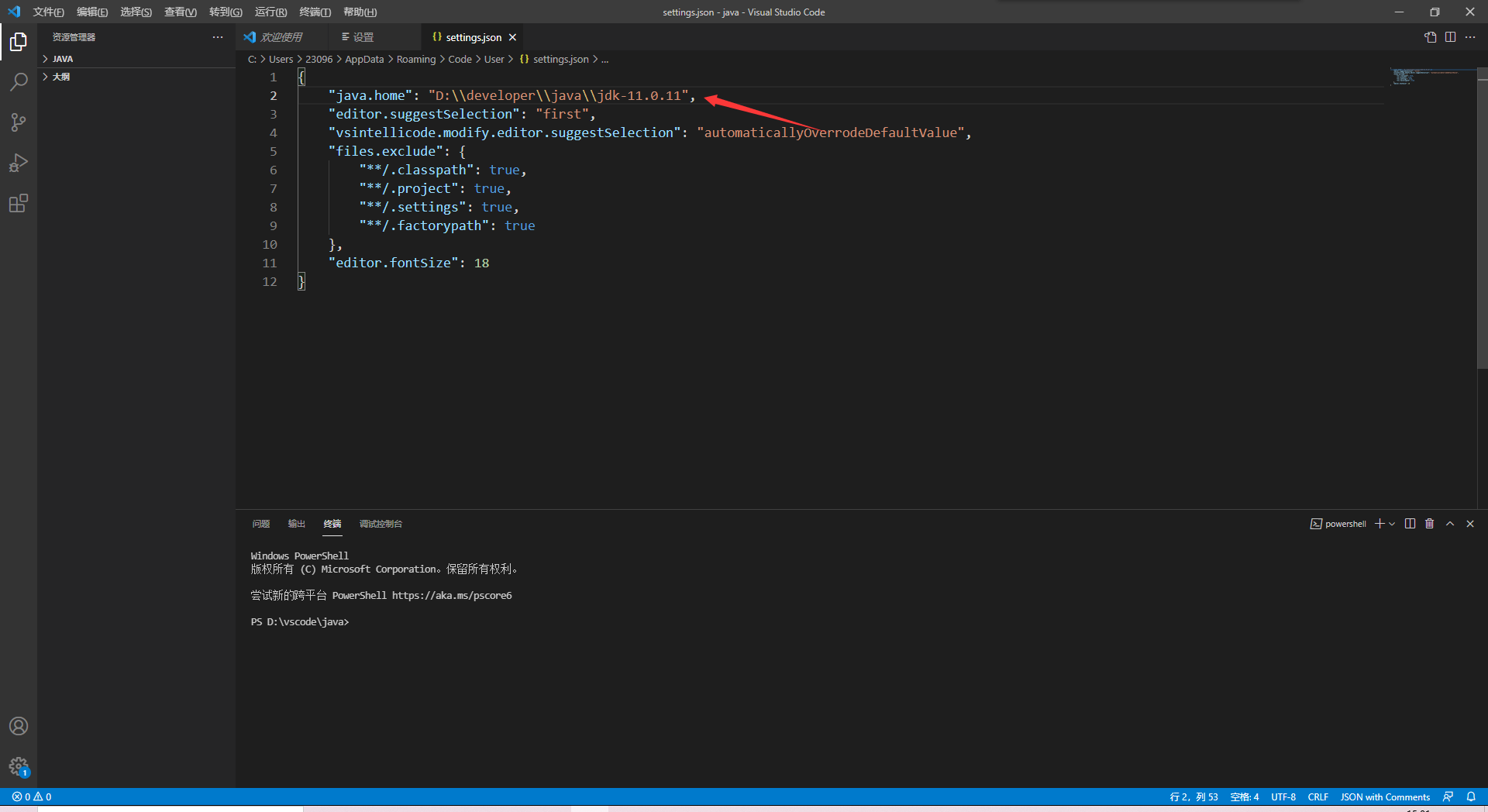Click the aka.ms/pscore6 link in terminal
Image resolution: width=1488 pixels, height=812 pixels.
point(452,595)
